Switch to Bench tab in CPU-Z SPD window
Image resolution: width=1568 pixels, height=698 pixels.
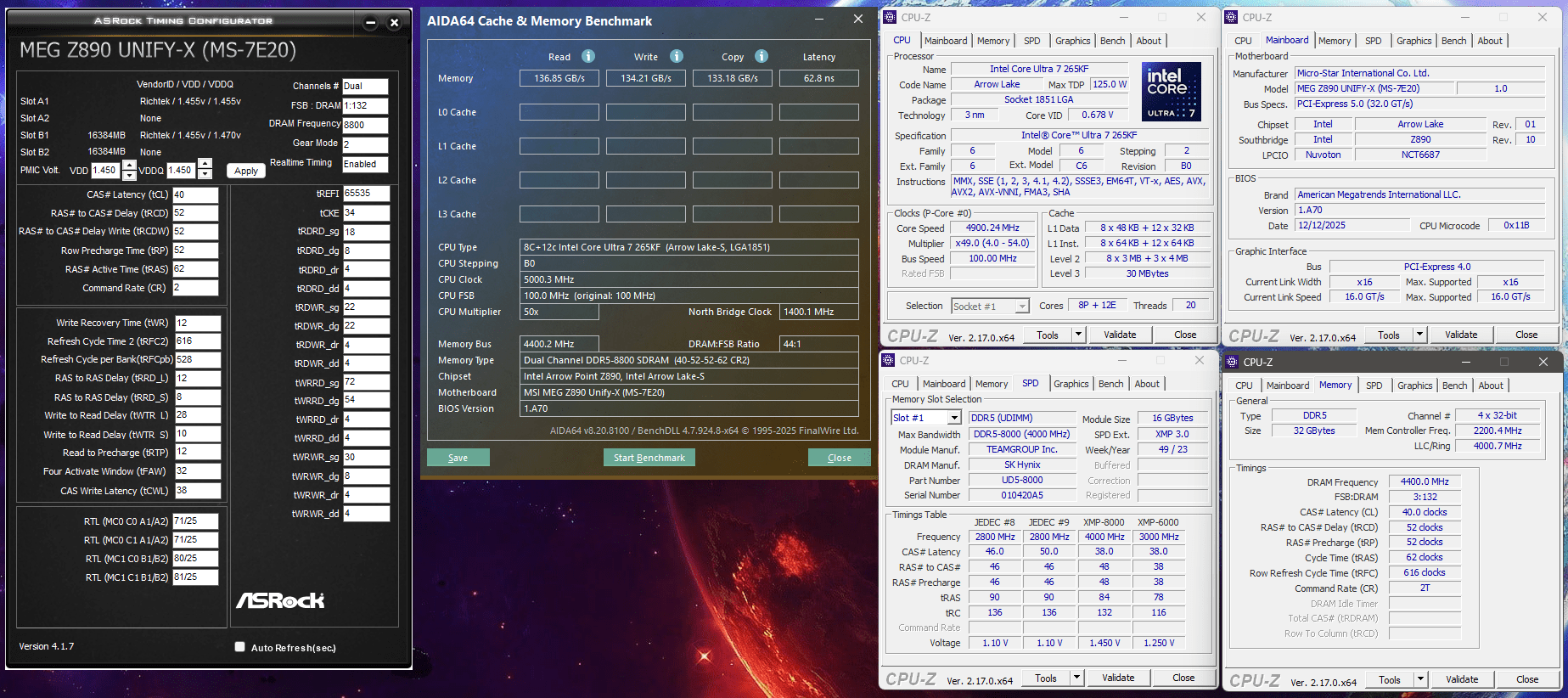[1110, 384]
